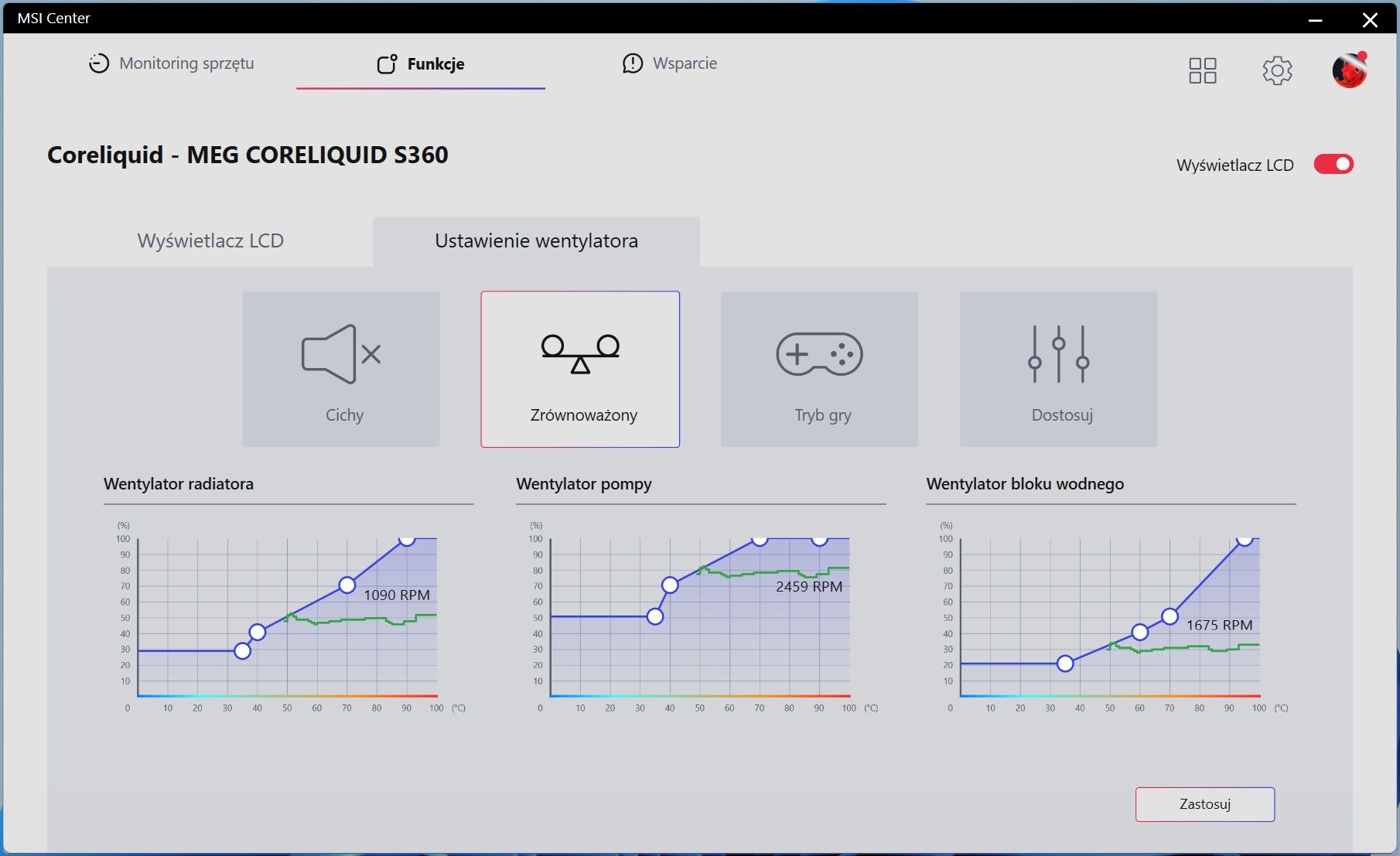
Task: Click the 2459 RPM pump readout
Action: point(809,586)
